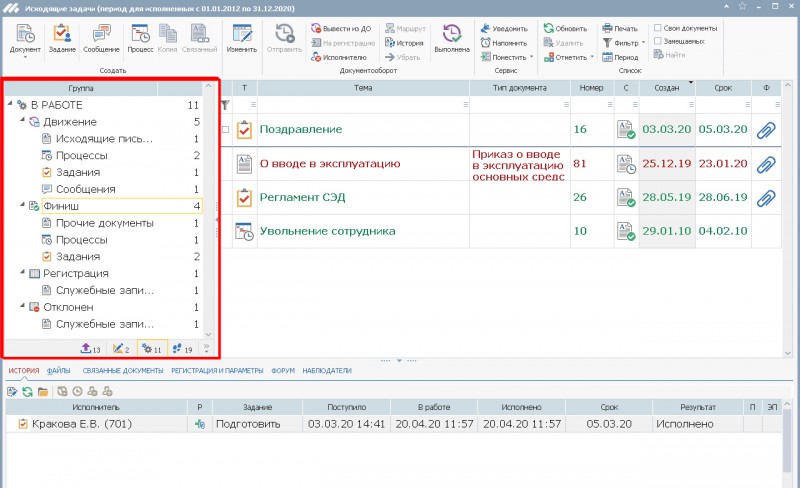Screen dimensions: 800x488
Task: Open the footsteps group showing 19
Action: coord(183,349)
